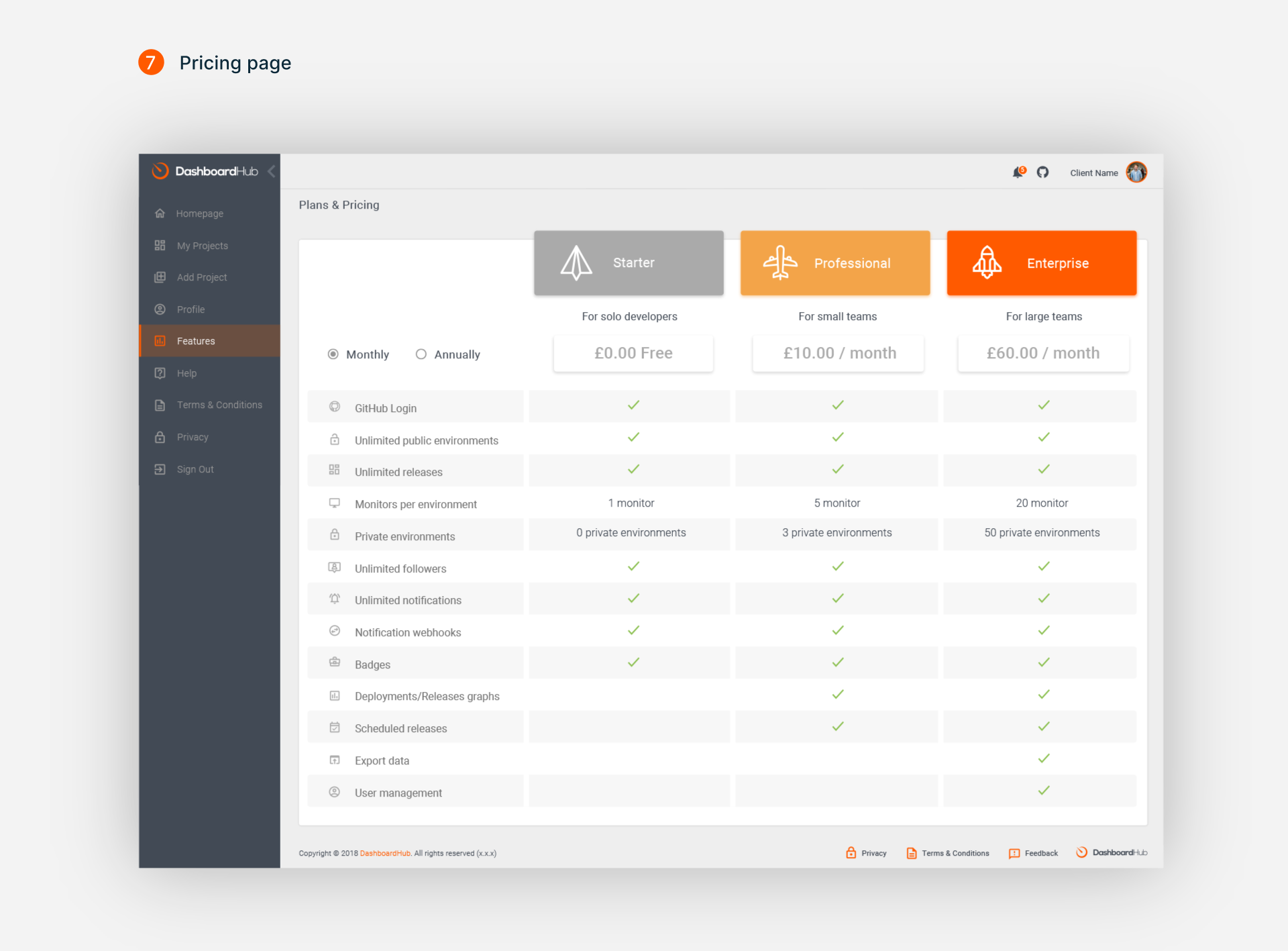Choose the Enterprise plan card
Image resolution: width=1288 pixels, height=951 pixels.
click(x=1042, y=263)
